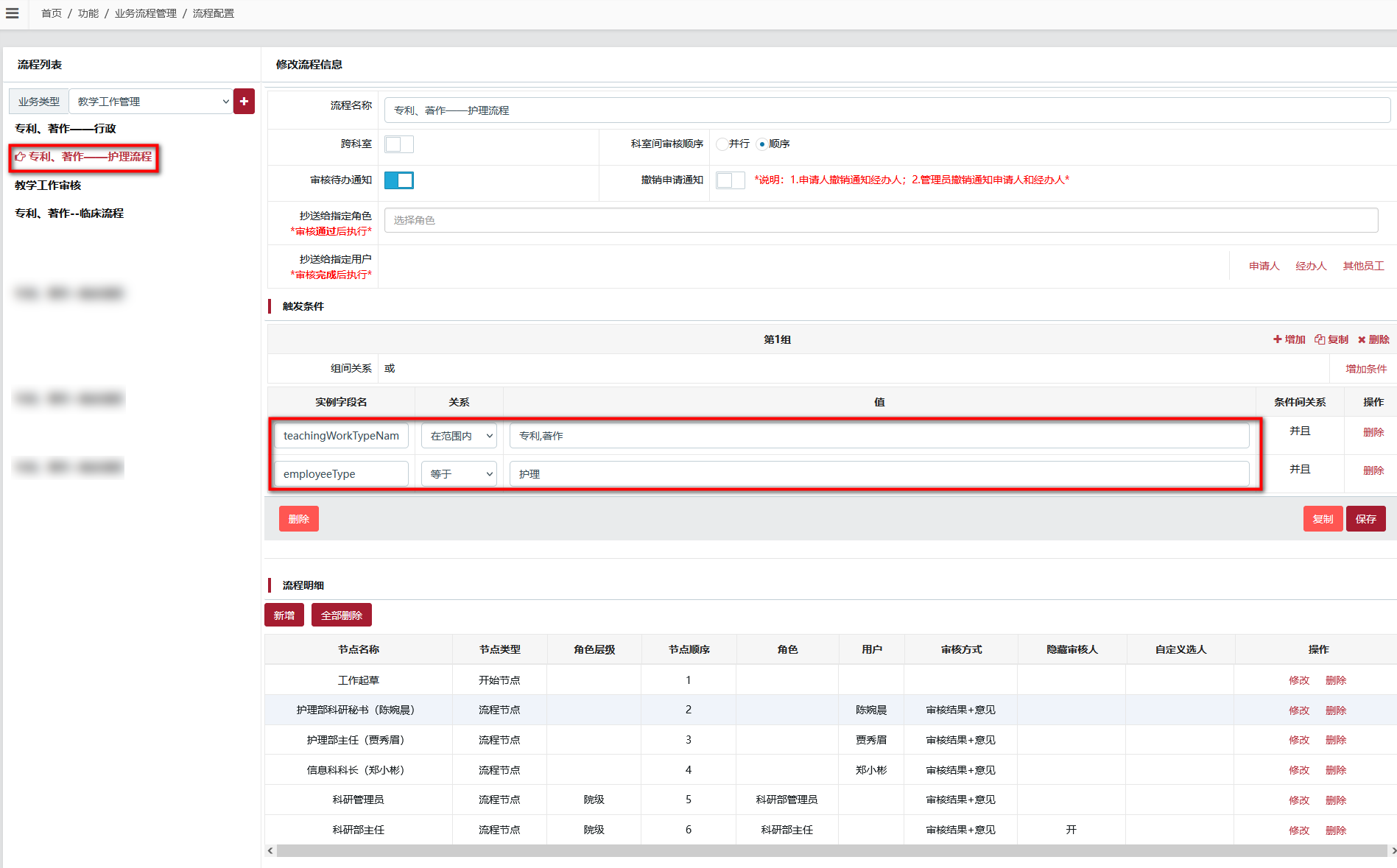Click the 申请人 link

(1264, 266)
